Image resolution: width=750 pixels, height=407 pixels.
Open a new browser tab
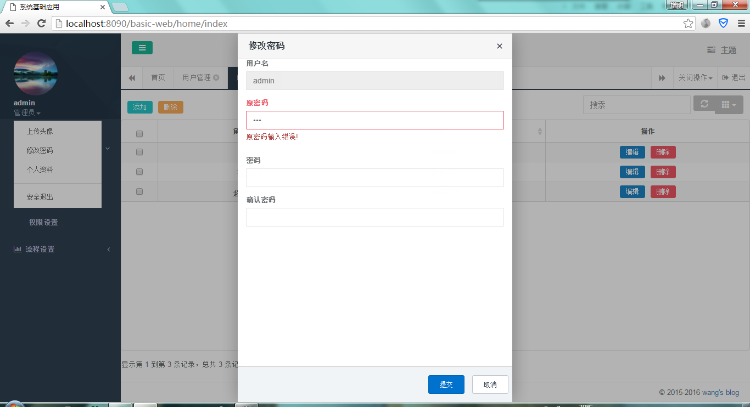tap(120, 7)
